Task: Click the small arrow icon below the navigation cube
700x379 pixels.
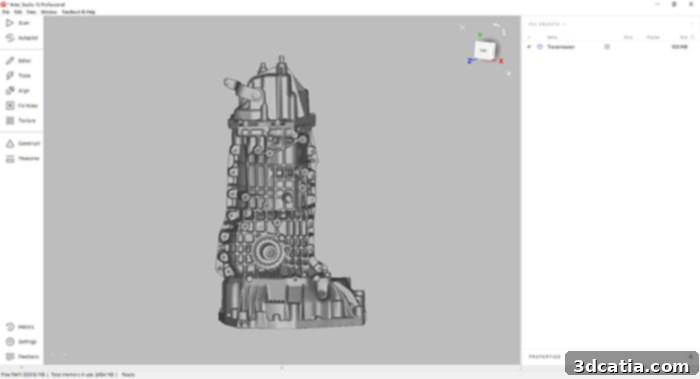Action: coord(508,73)
